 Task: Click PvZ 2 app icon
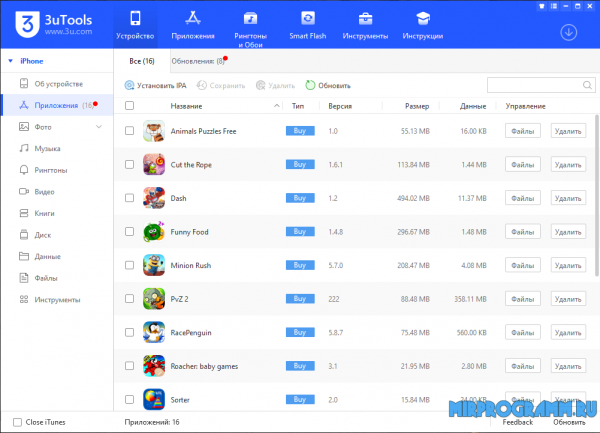154,299
